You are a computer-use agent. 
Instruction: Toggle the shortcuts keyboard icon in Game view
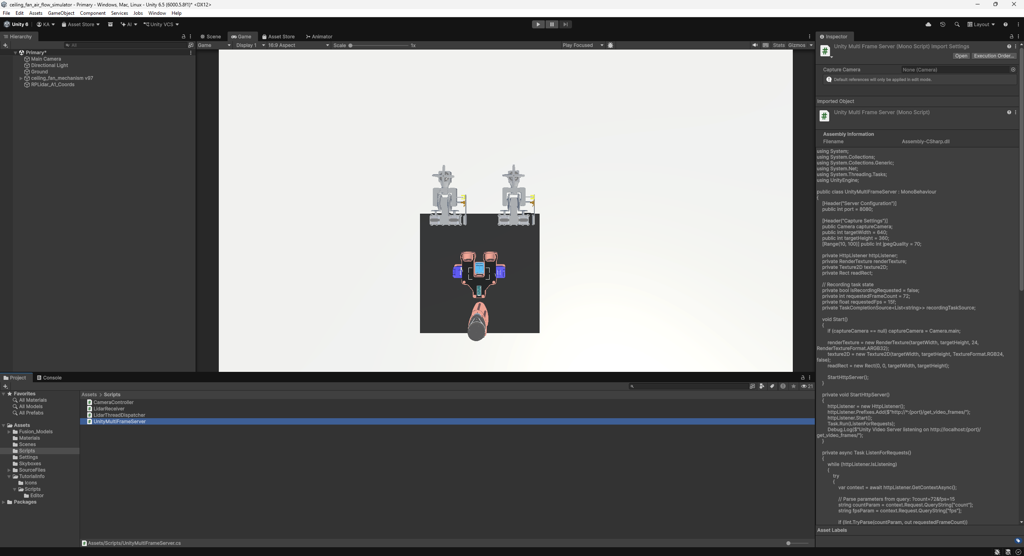point(765,45)
